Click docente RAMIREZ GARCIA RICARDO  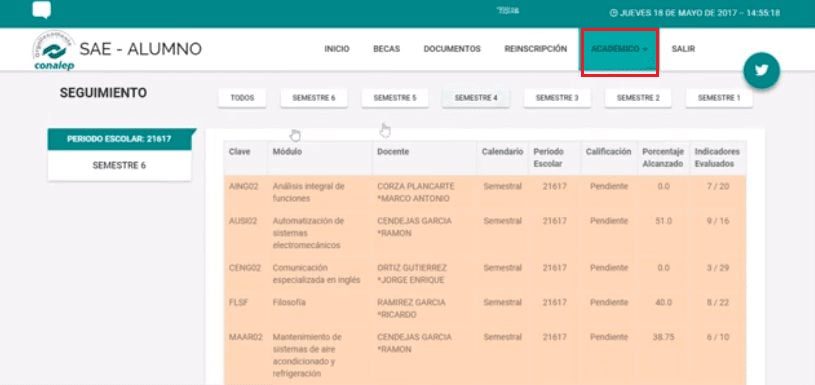(x=411, y=309)
